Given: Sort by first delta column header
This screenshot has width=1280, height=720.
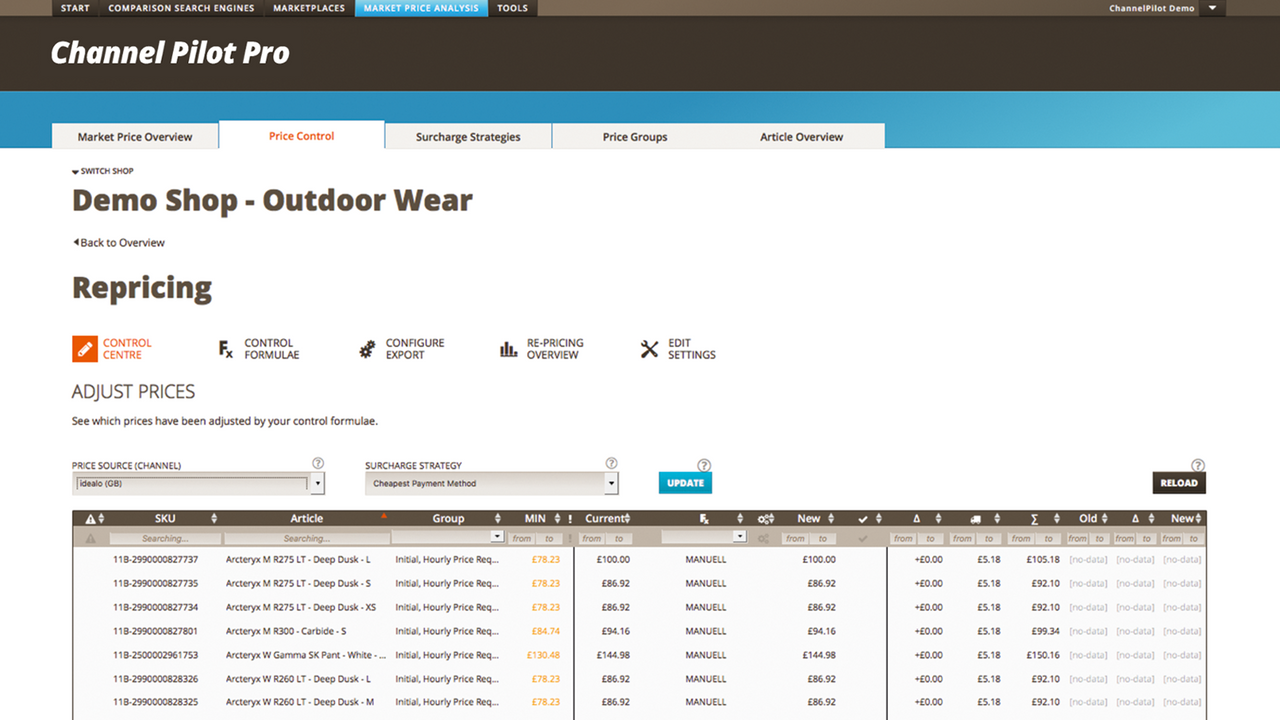Looking at the screenshot, I should click(916, 519).
